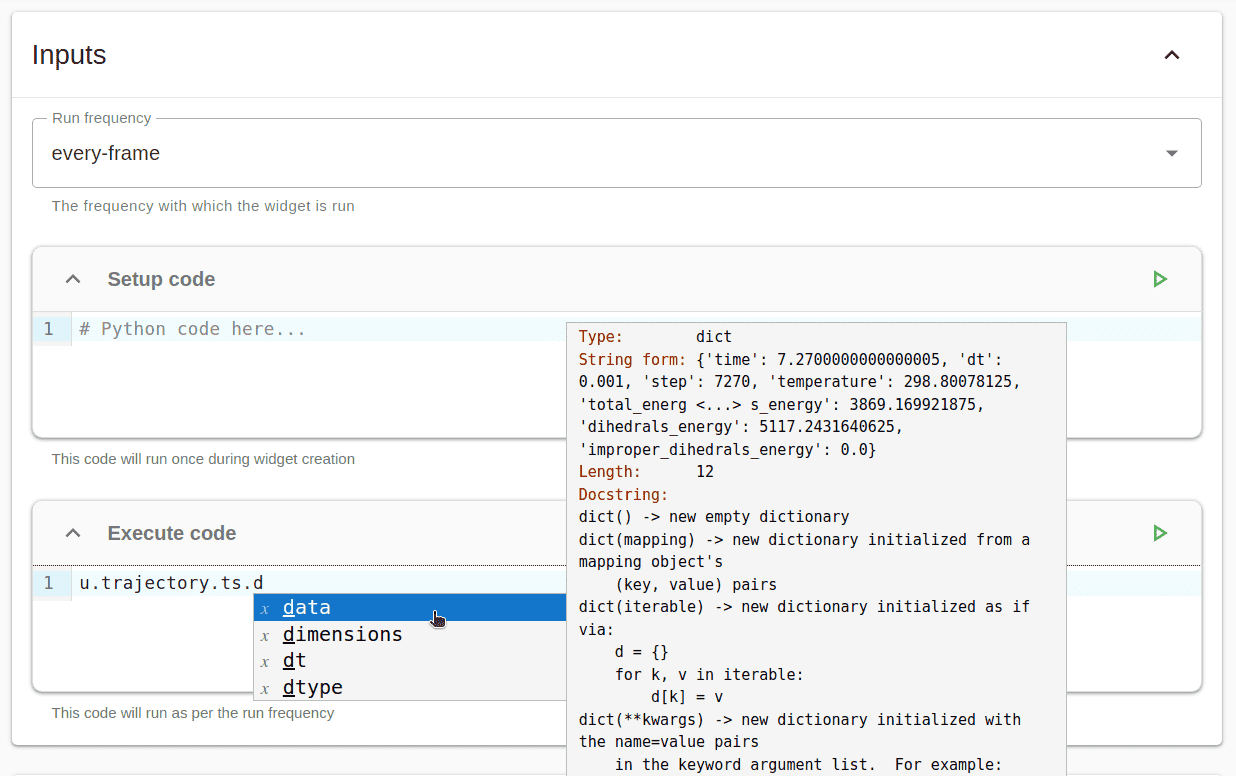Collapse the Setup code section
Viewport: 1236px width, 776px height.
72,279
